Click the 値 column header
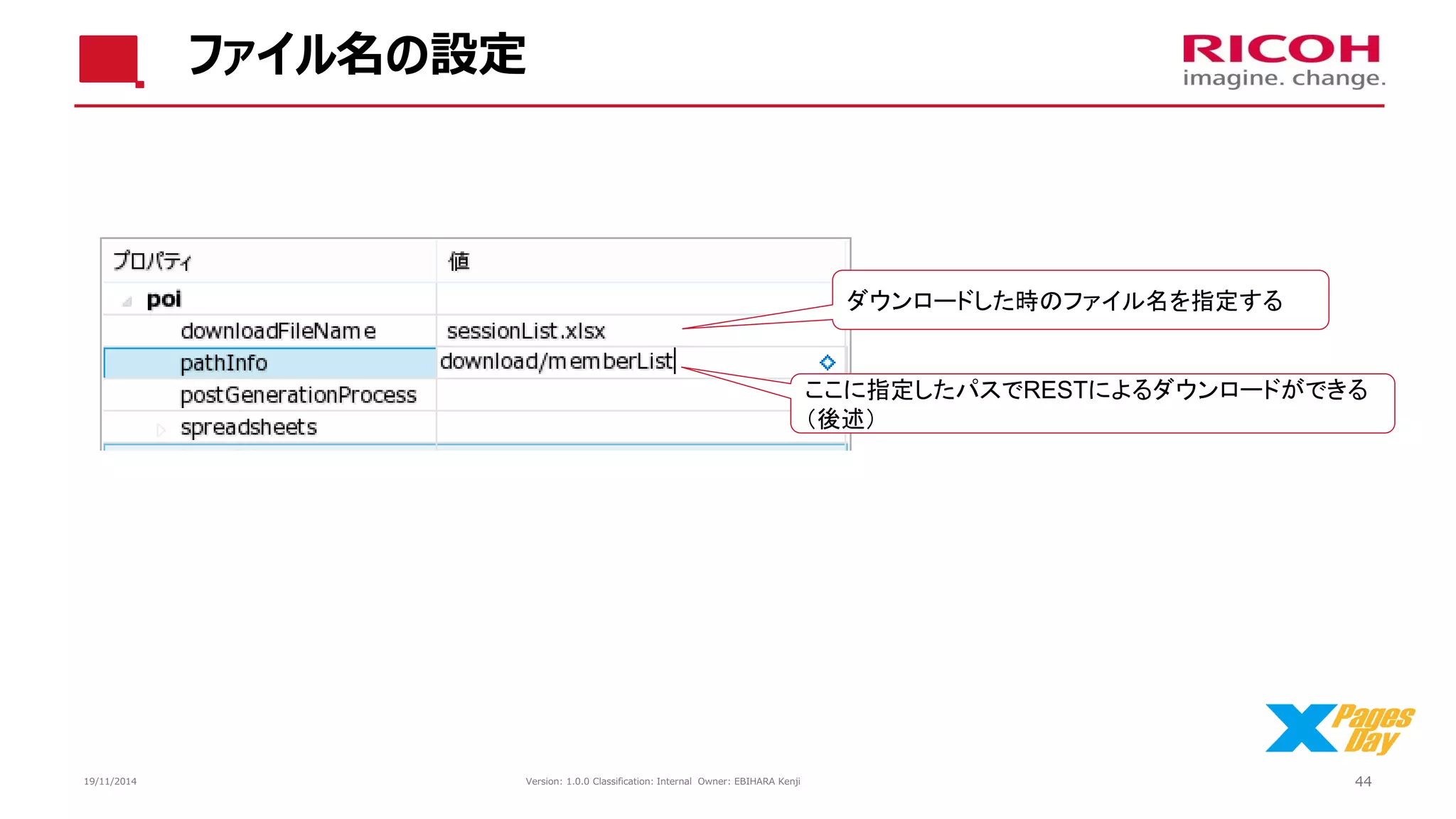The image size is (1456, 819). tap(641, 261)
